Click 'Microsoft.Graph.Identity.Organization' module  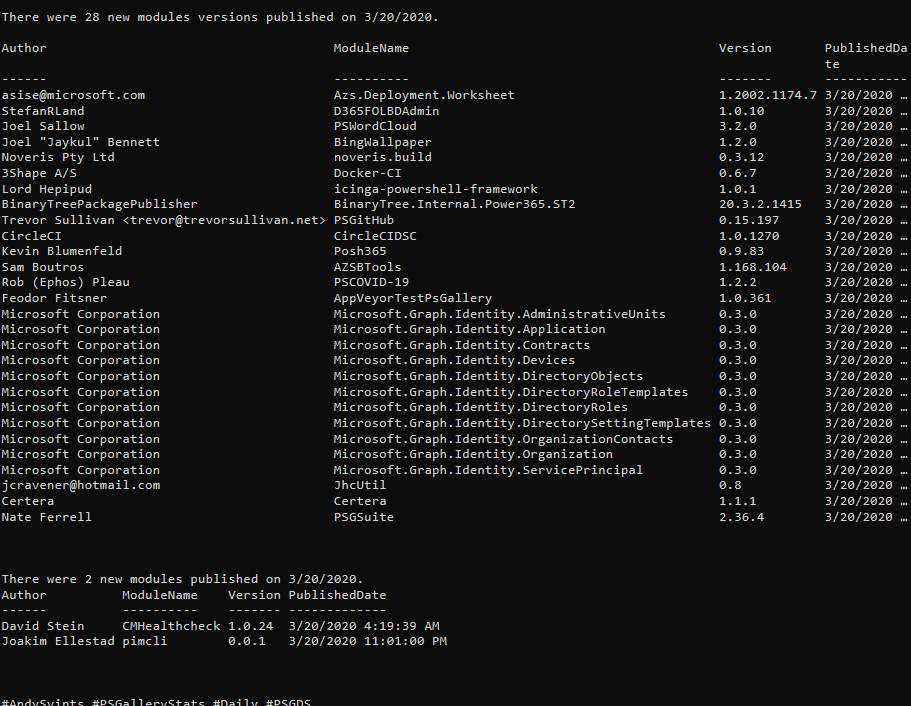473,454
